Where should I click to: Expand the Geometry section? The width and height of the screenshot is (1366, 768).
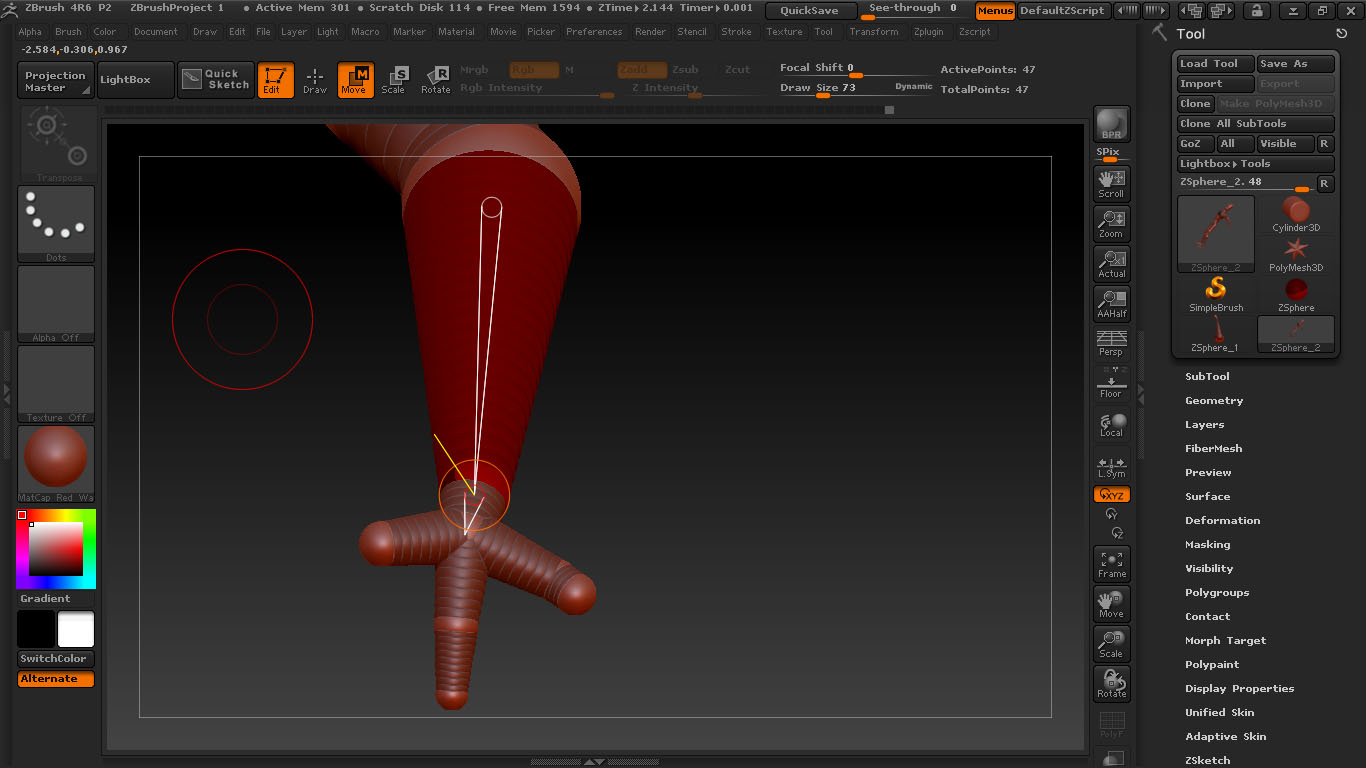coord(1214,401)
